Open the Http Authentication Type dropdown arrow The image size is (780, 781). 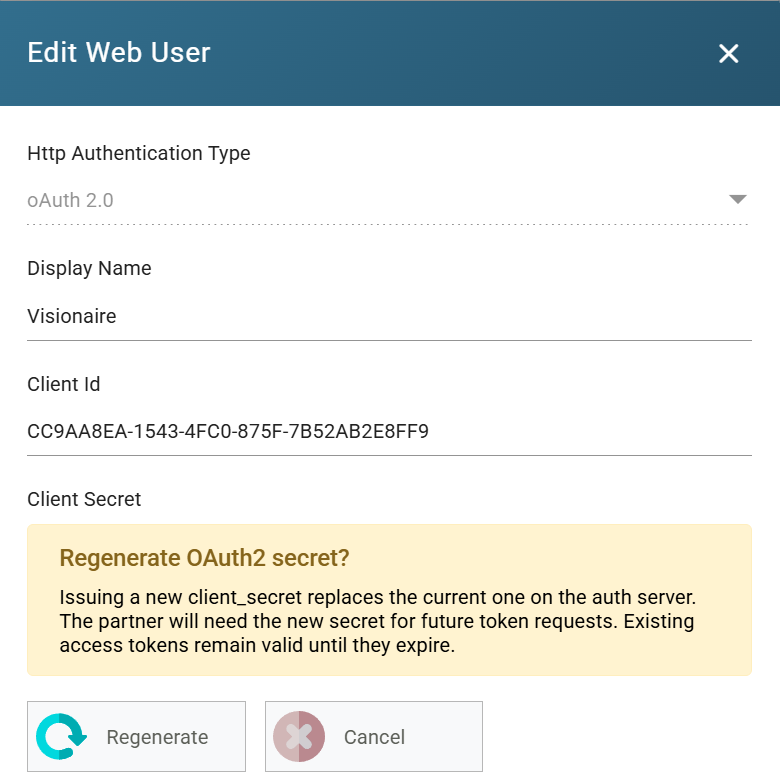tap(738, 199)
